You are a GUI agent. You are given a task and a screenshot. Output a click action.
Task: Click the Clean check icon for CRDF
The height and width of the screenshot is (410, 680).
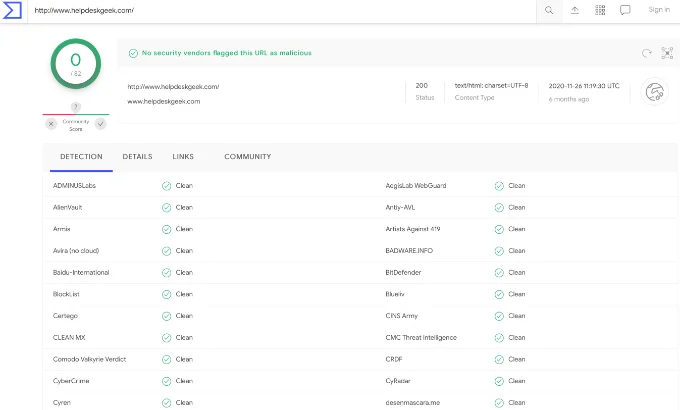(x=499, y=360)
